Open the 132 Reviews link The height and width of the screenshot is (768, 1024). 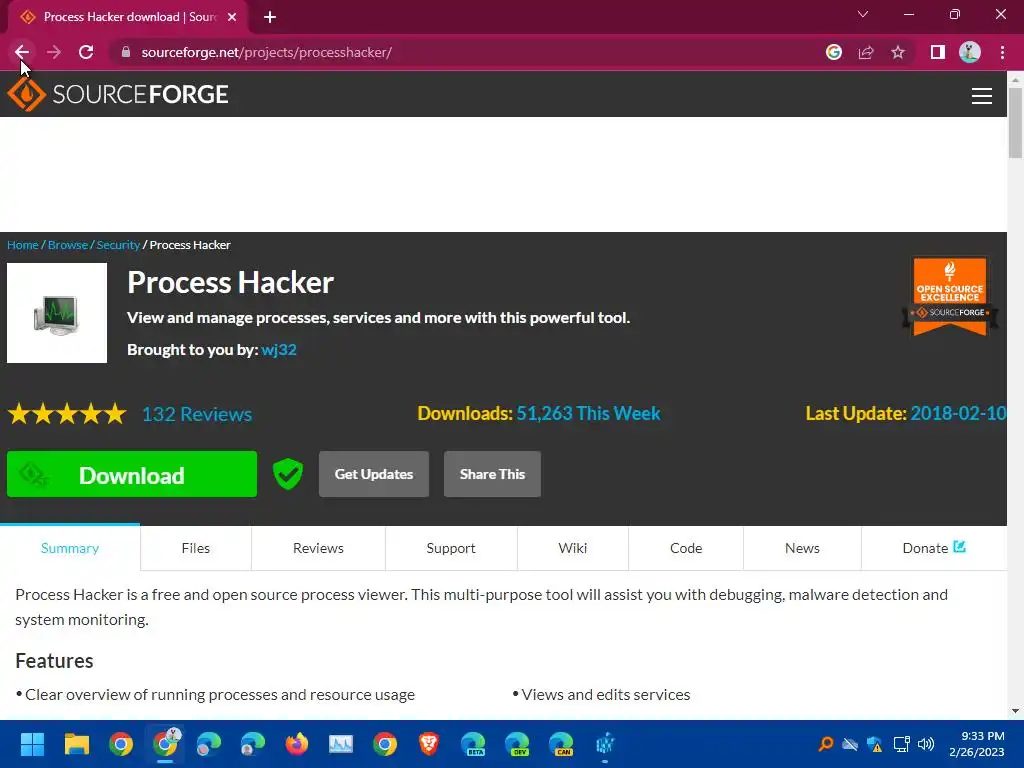point(197,414)
